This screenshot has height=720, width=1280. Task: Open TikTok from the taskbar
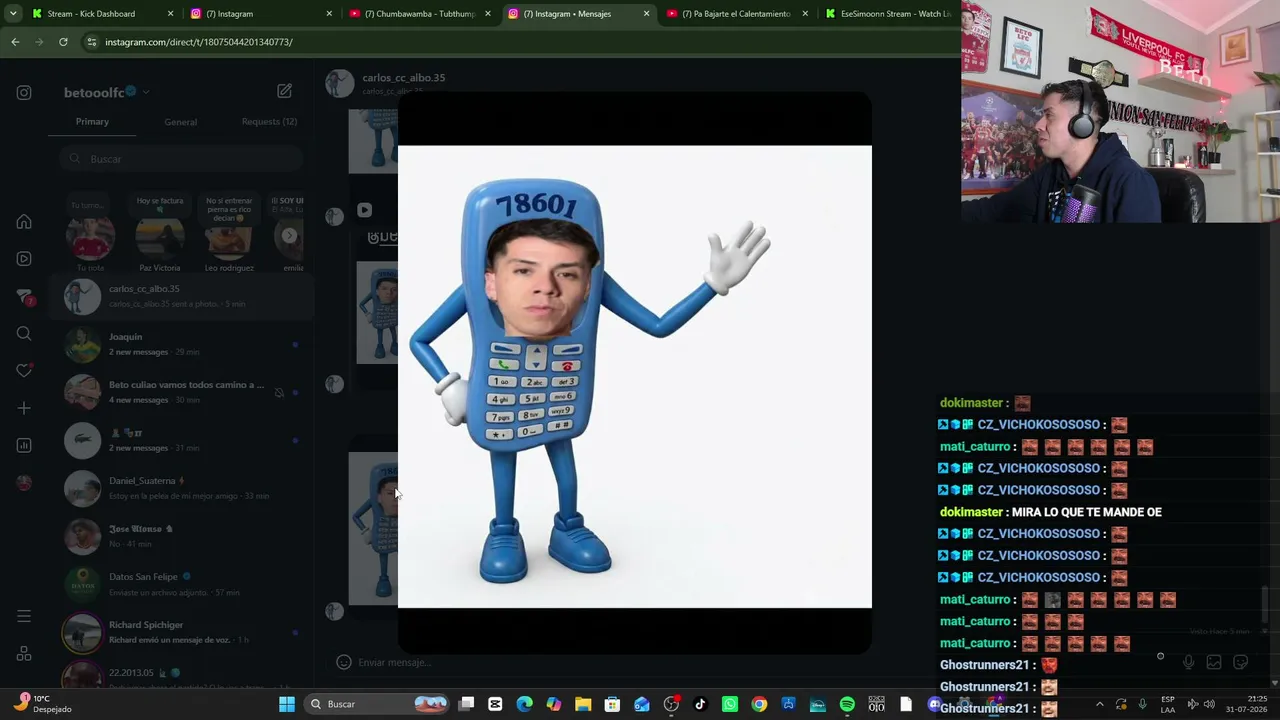[x=700, y=704]
